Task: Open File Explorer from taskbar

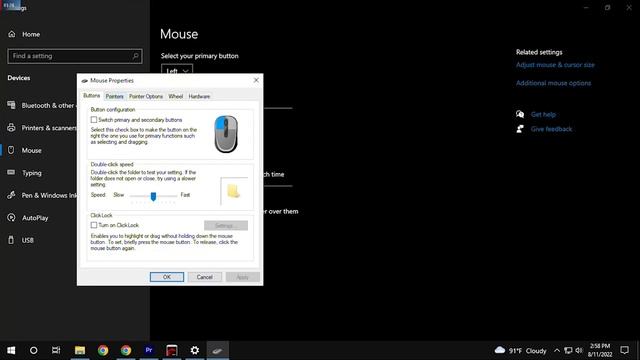Action: (80, 350)
